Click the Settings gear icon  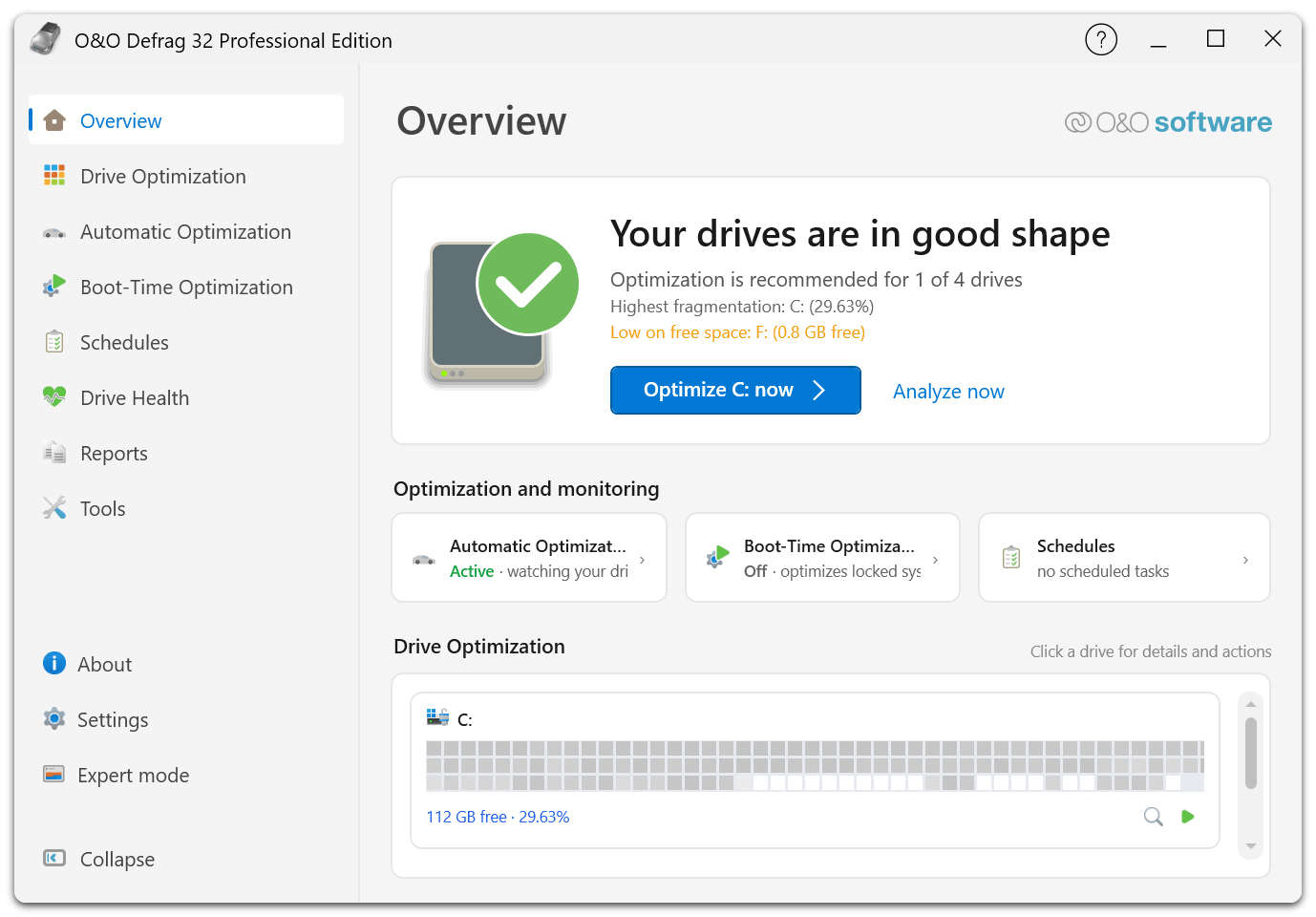pyautogui.click(x=54, y=718)
